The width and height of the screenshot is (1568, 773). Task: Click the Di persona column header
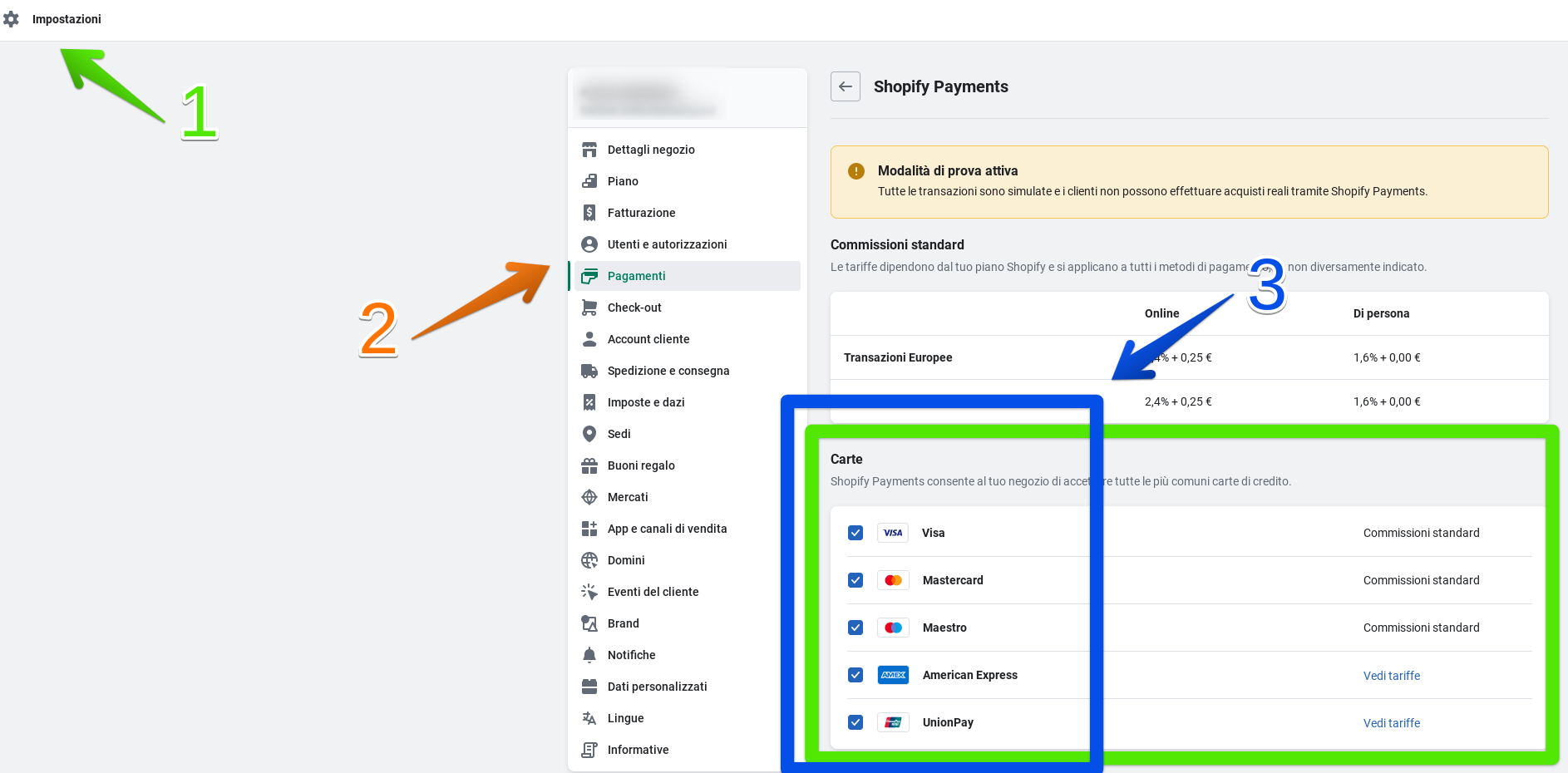point(1381,313)
